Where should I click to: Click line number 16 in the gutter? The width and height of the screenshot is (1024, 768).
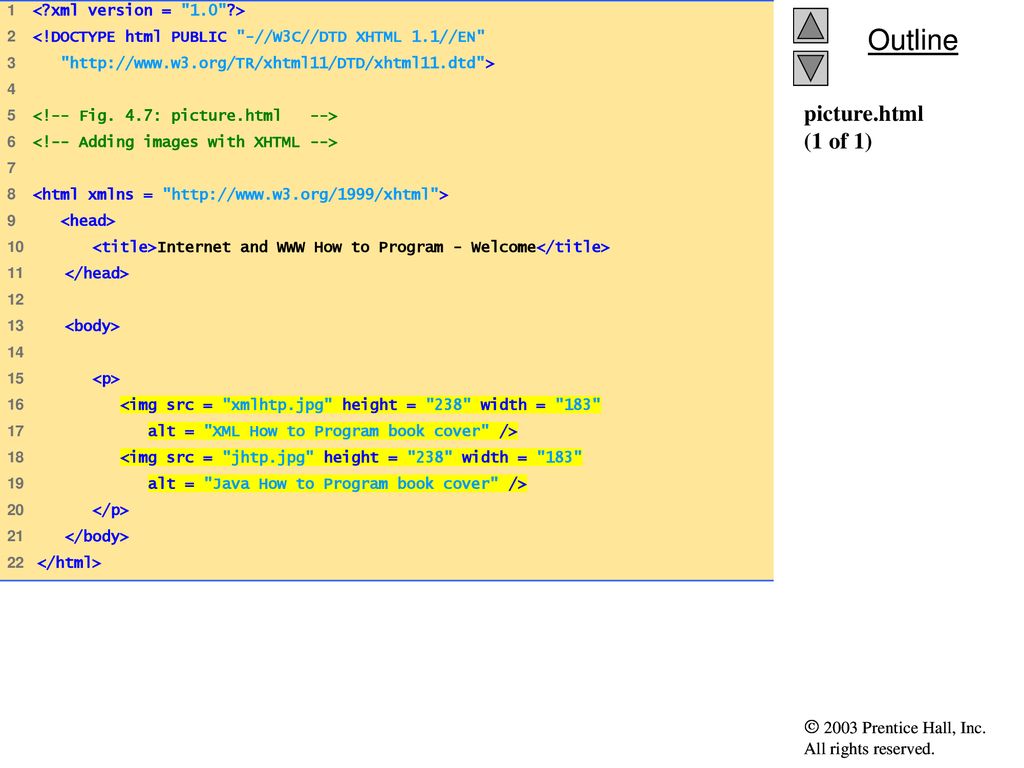[x=16, y=405]
